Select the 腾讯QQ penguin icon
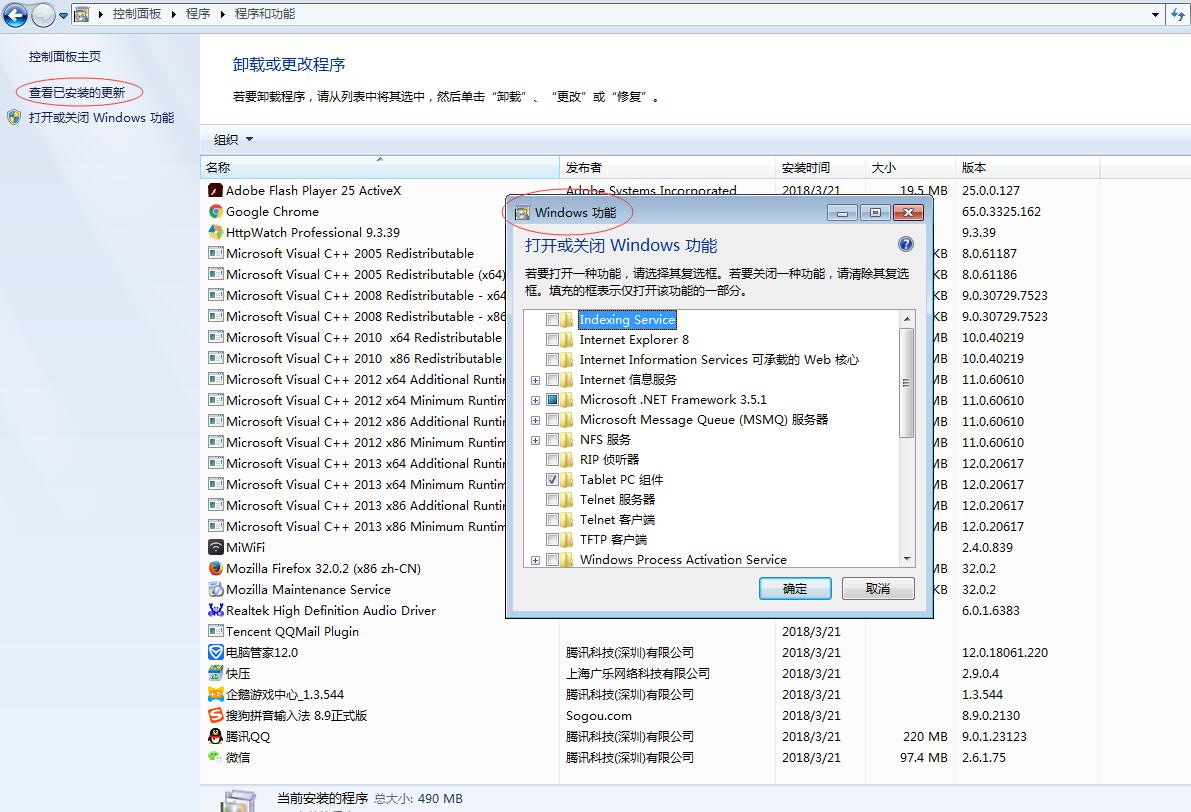Viewport: 1191px width, 812px height. coord(215,736)
